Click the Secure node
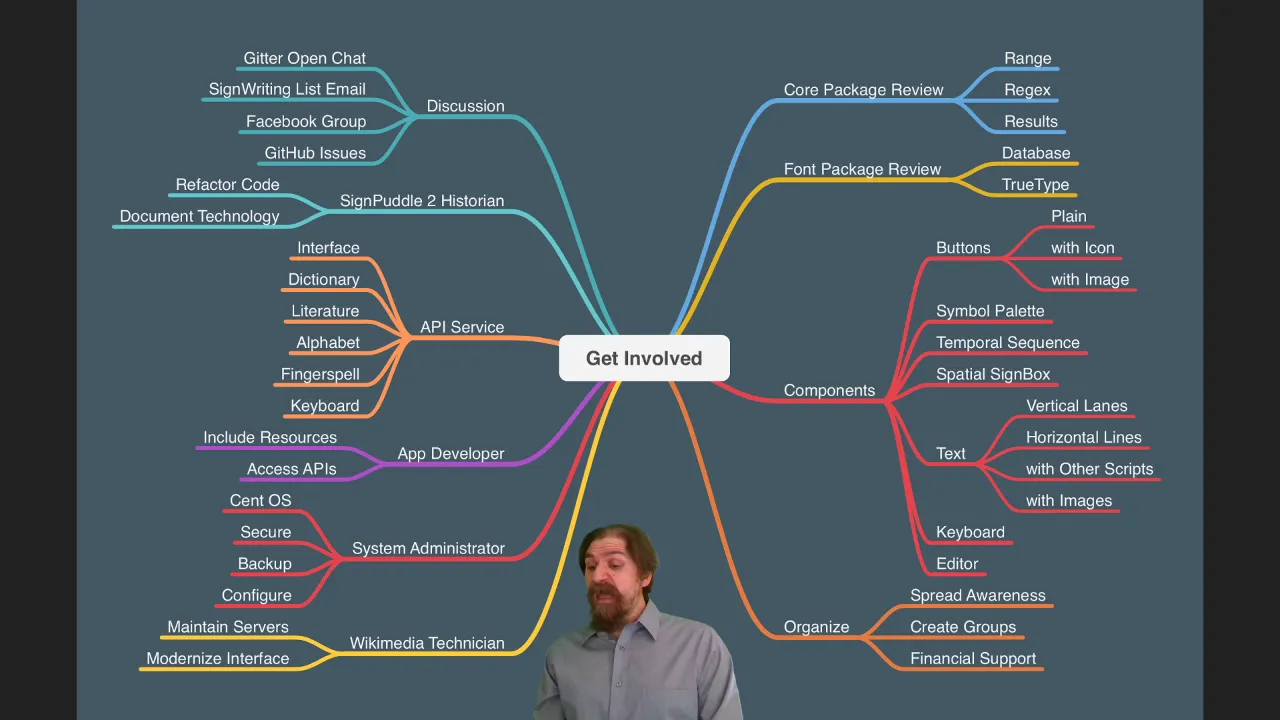 pyautogui.click(x=266, y=532)
